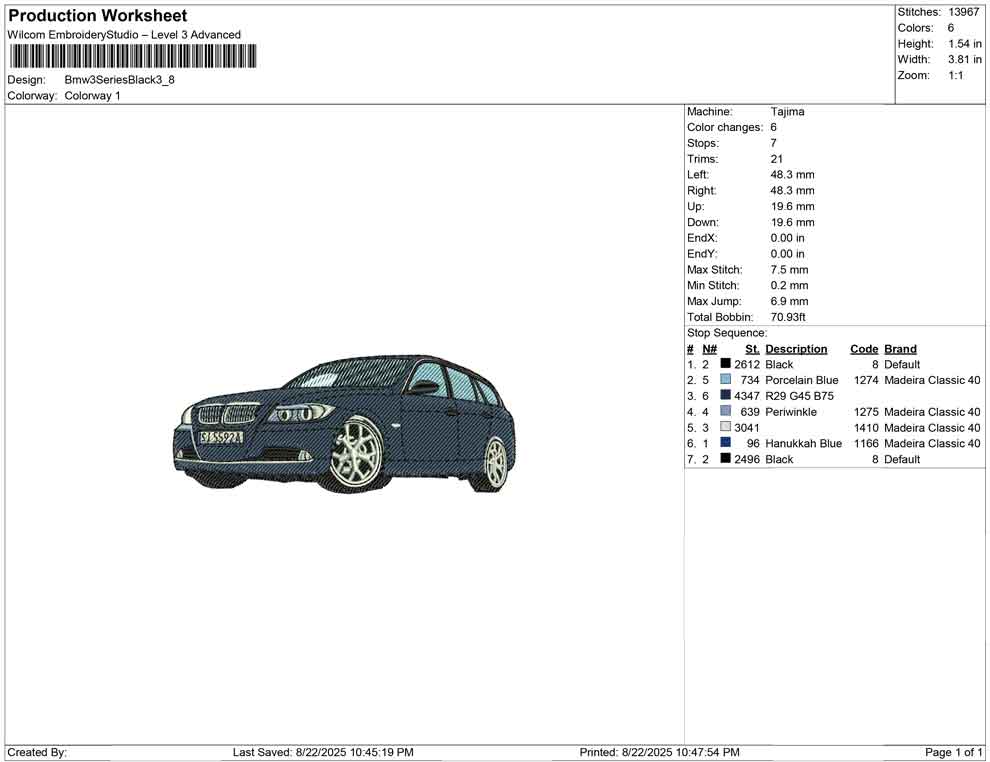990x762 pixels.
Task: Click the Brand column header
Action: (x=900, y=349)
